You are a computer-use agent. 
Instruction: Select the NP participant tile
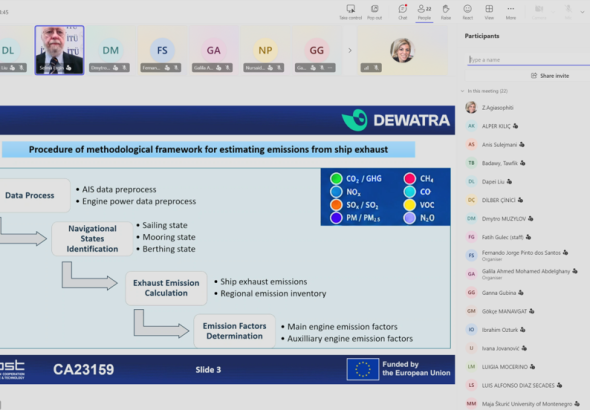(265, 50)
